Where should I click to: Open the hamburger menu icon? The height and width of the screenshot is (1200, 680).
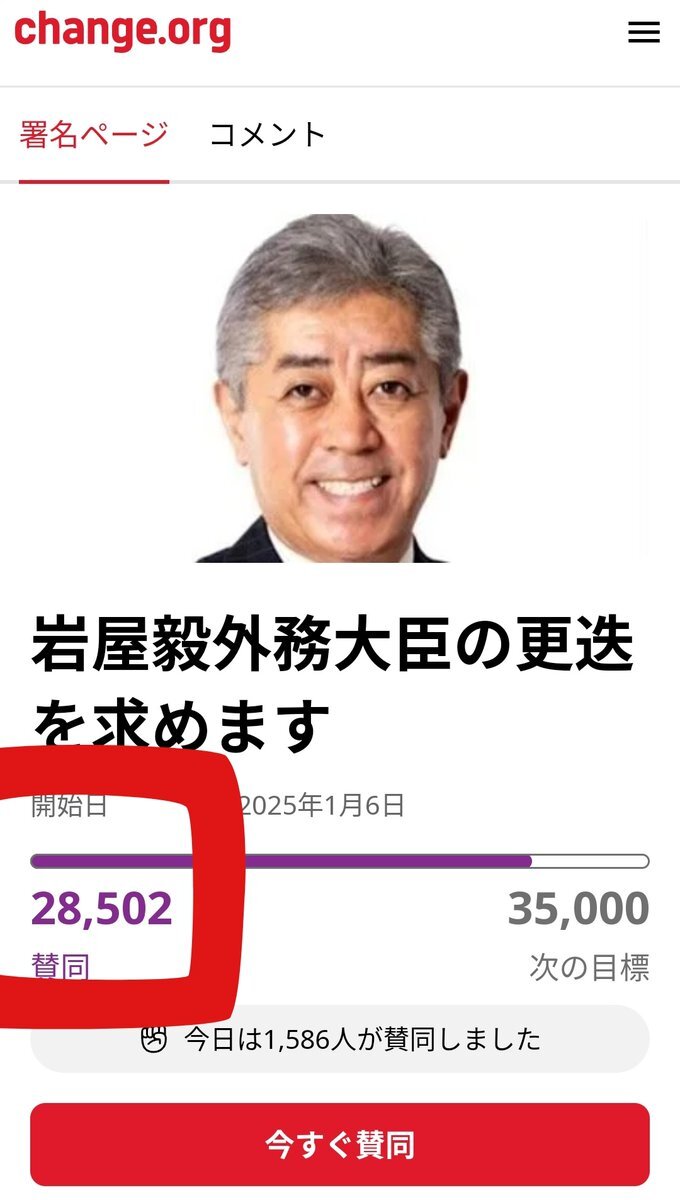pos(644,32)
